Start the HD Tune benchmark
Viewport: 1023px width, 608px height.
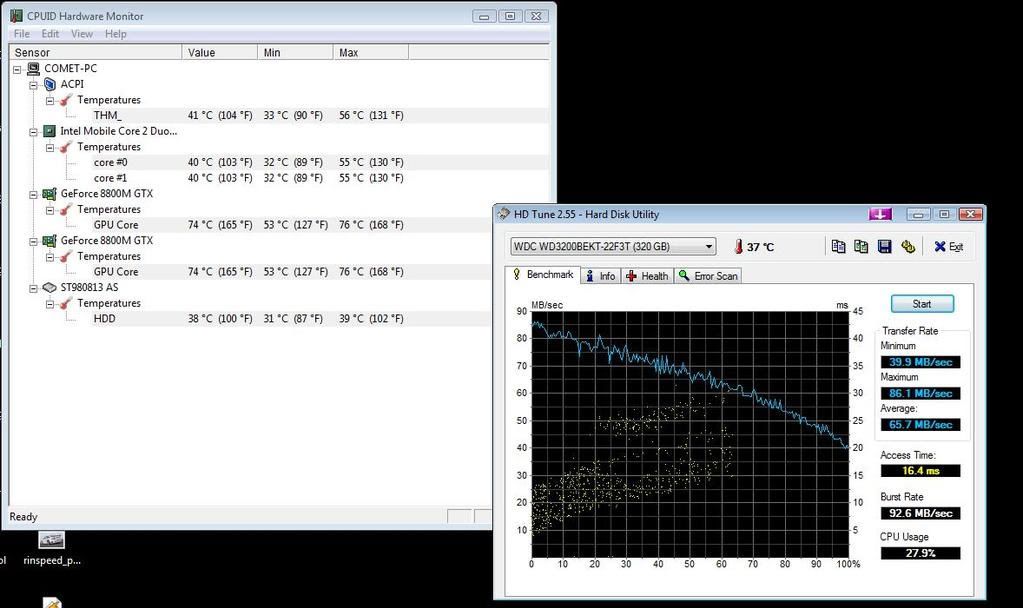922,304
